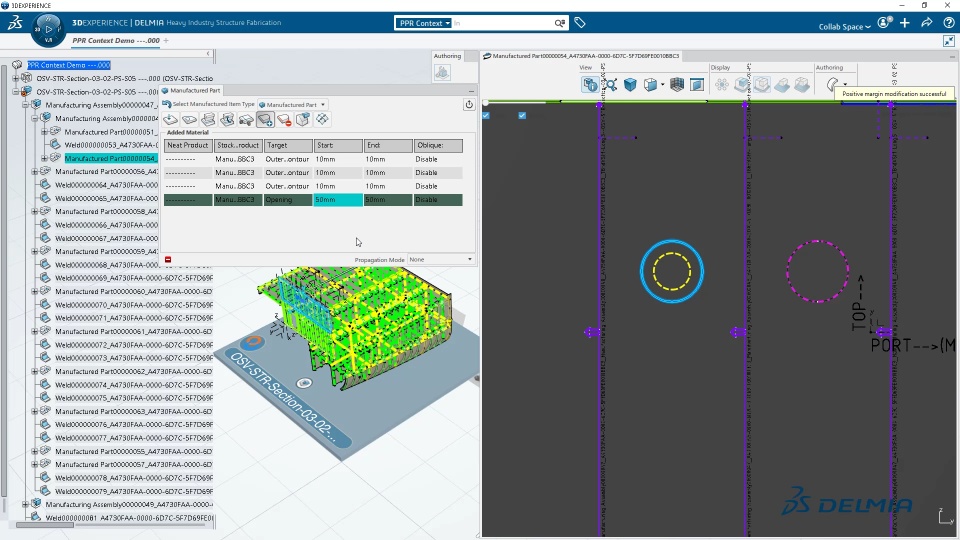The image size is (960, 540).
Task: Expand Manufactured Part00000058 tree node
Action: click(35, 211)
